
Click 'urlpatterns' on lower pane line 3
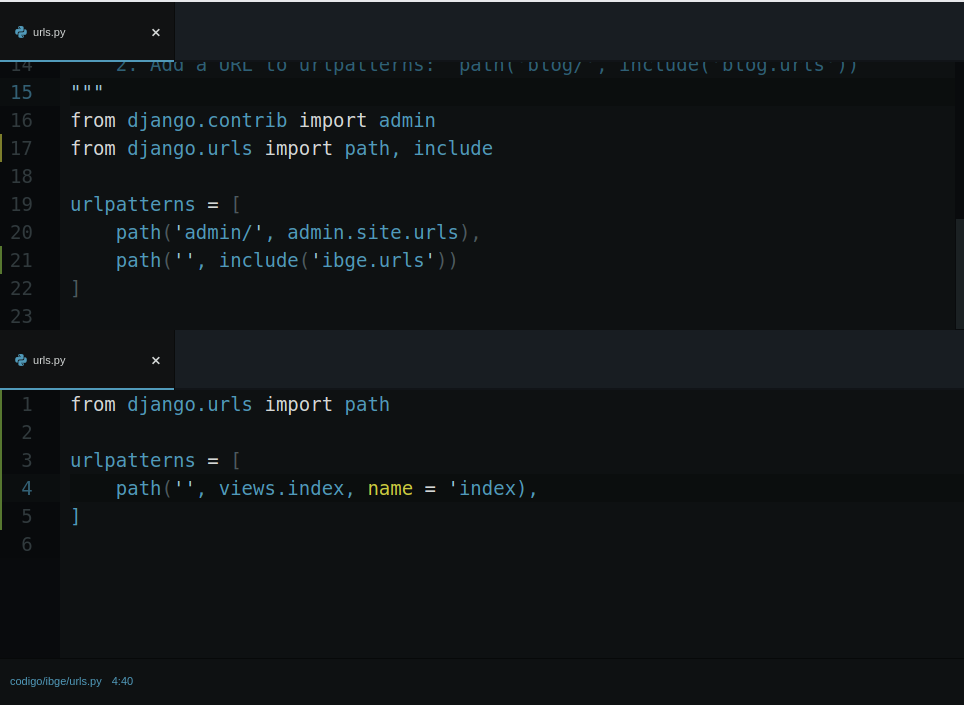(x=133, y=461)
